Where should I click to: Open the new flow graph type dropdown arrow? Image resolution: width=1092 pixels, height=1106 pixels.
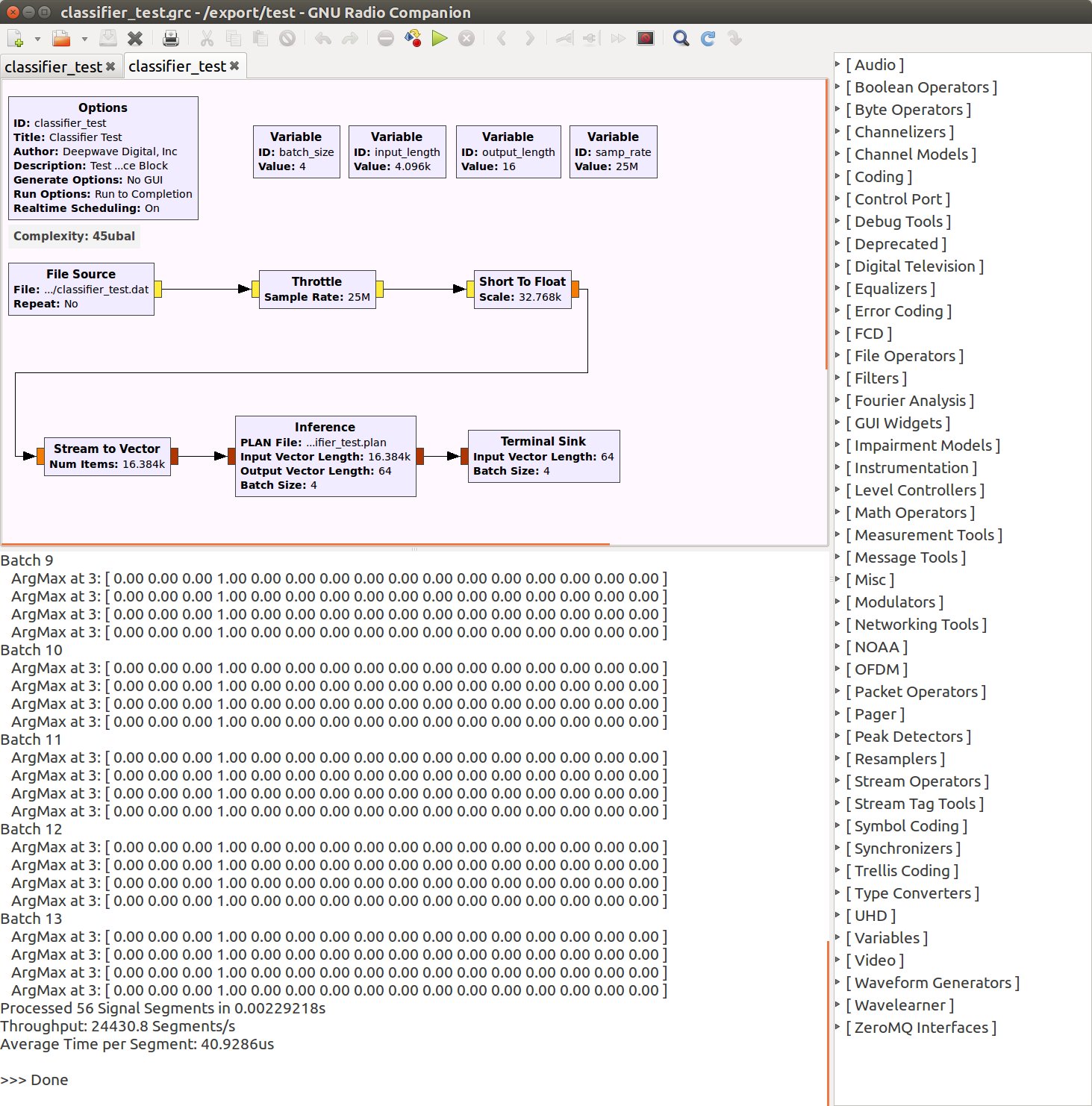(37, 39)
